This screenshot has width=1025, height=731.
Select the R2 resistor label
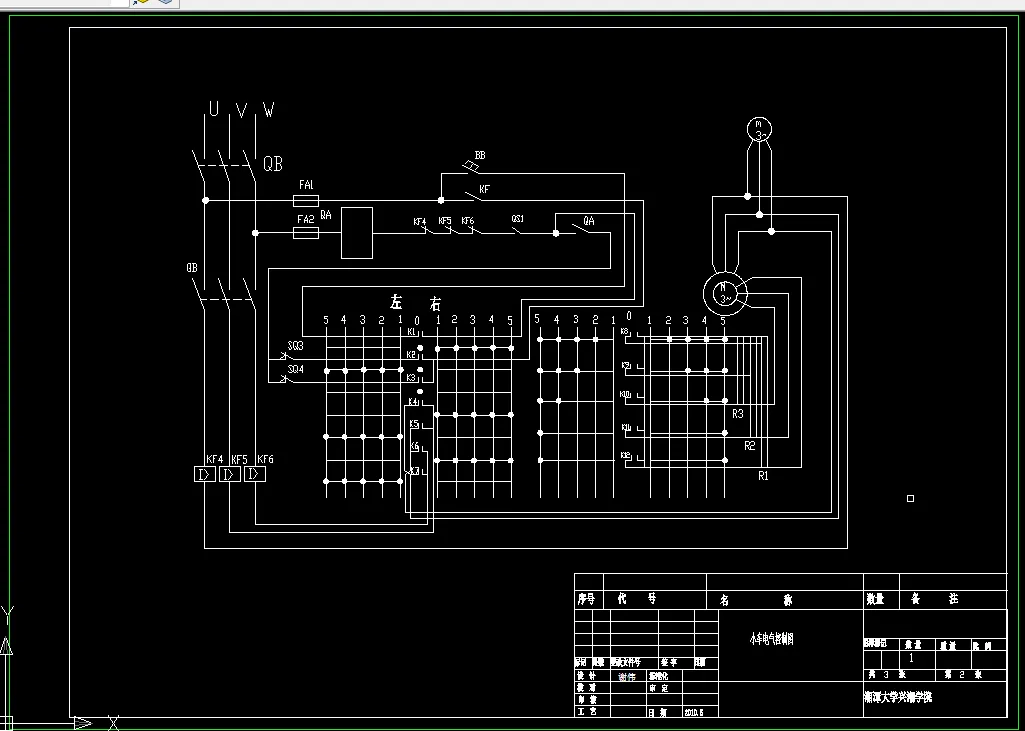750,446
